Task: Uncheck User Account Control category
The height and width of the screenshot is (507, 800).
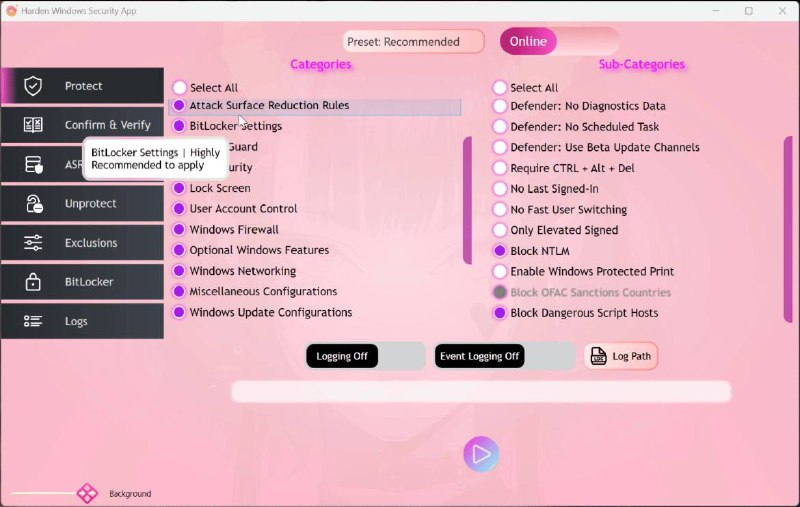Action: [x=179, y=209]
